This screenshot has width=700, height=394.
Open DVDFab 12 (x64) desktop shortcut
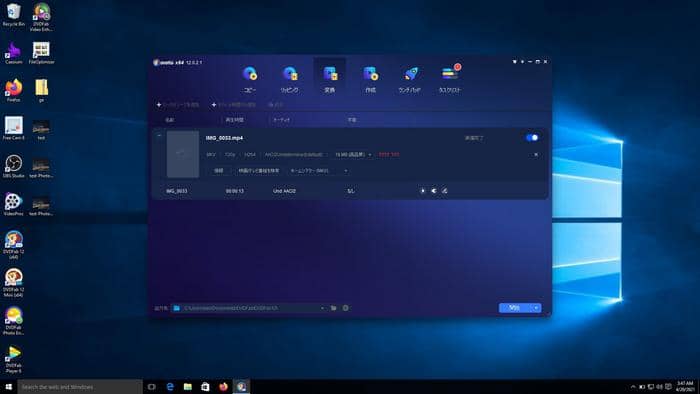pos(13,245)
